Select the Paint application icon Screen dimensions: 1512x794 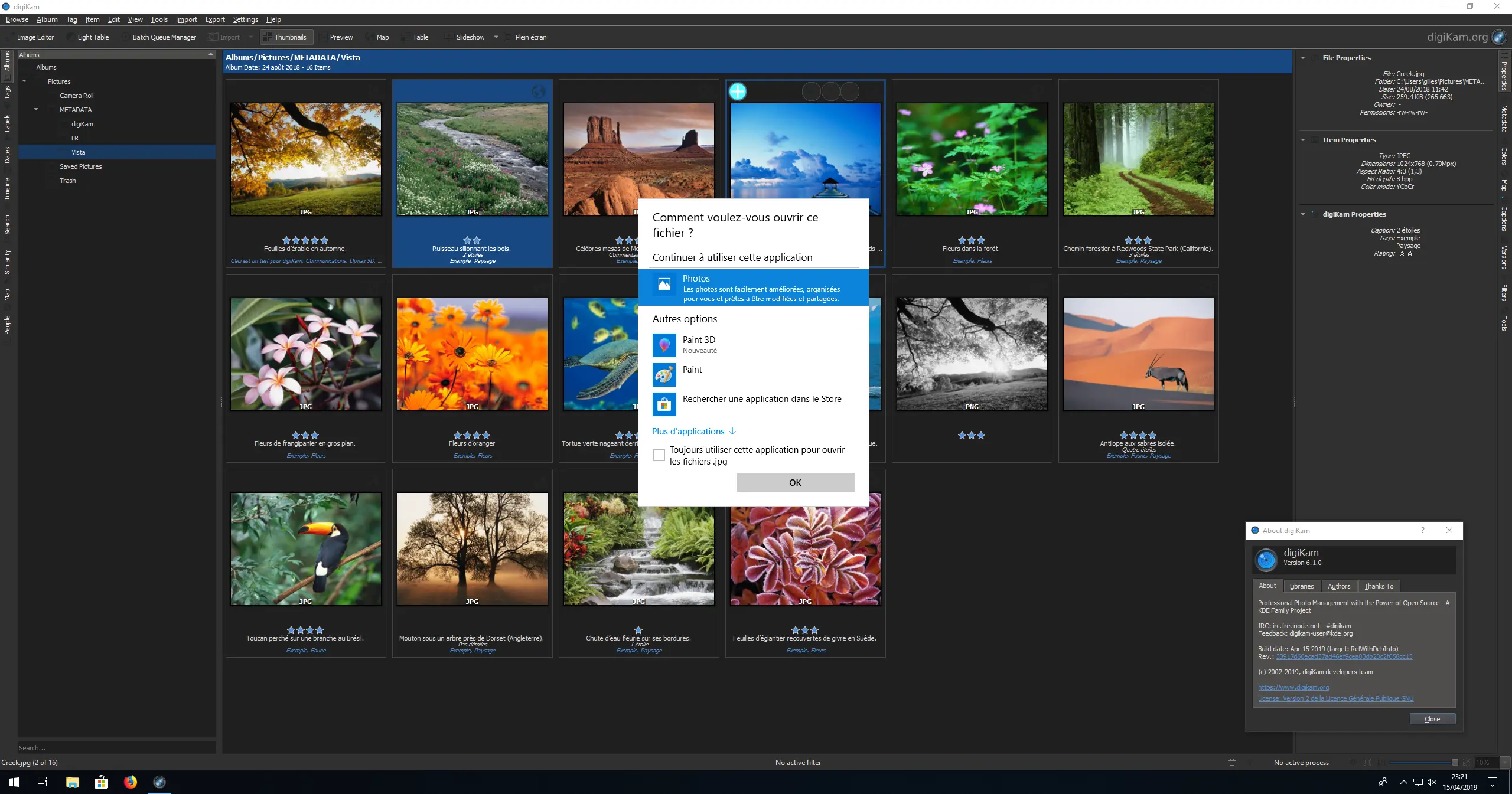click(664, 374)
